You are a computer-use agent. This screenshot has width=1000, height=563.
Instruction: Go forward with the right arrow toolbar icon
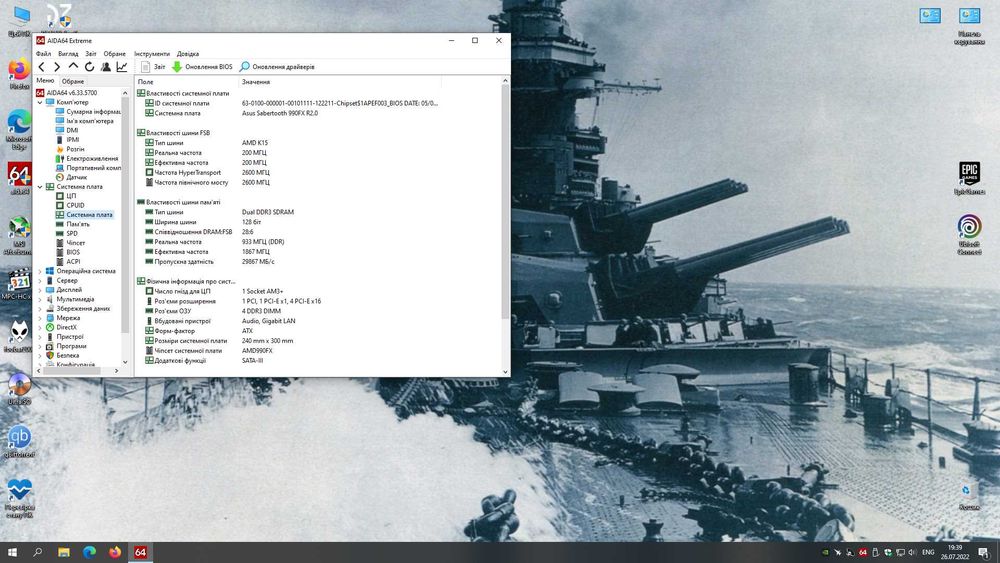click(57, 67)
